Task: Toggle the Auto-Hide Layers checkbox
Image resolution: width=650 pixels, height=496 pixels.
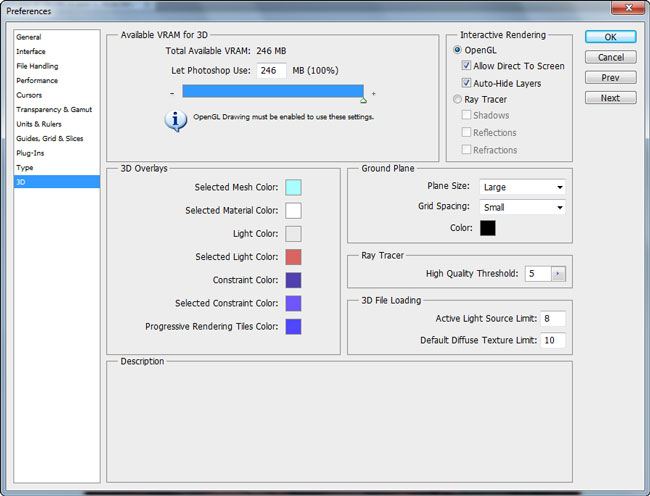Action: (466, 83)
